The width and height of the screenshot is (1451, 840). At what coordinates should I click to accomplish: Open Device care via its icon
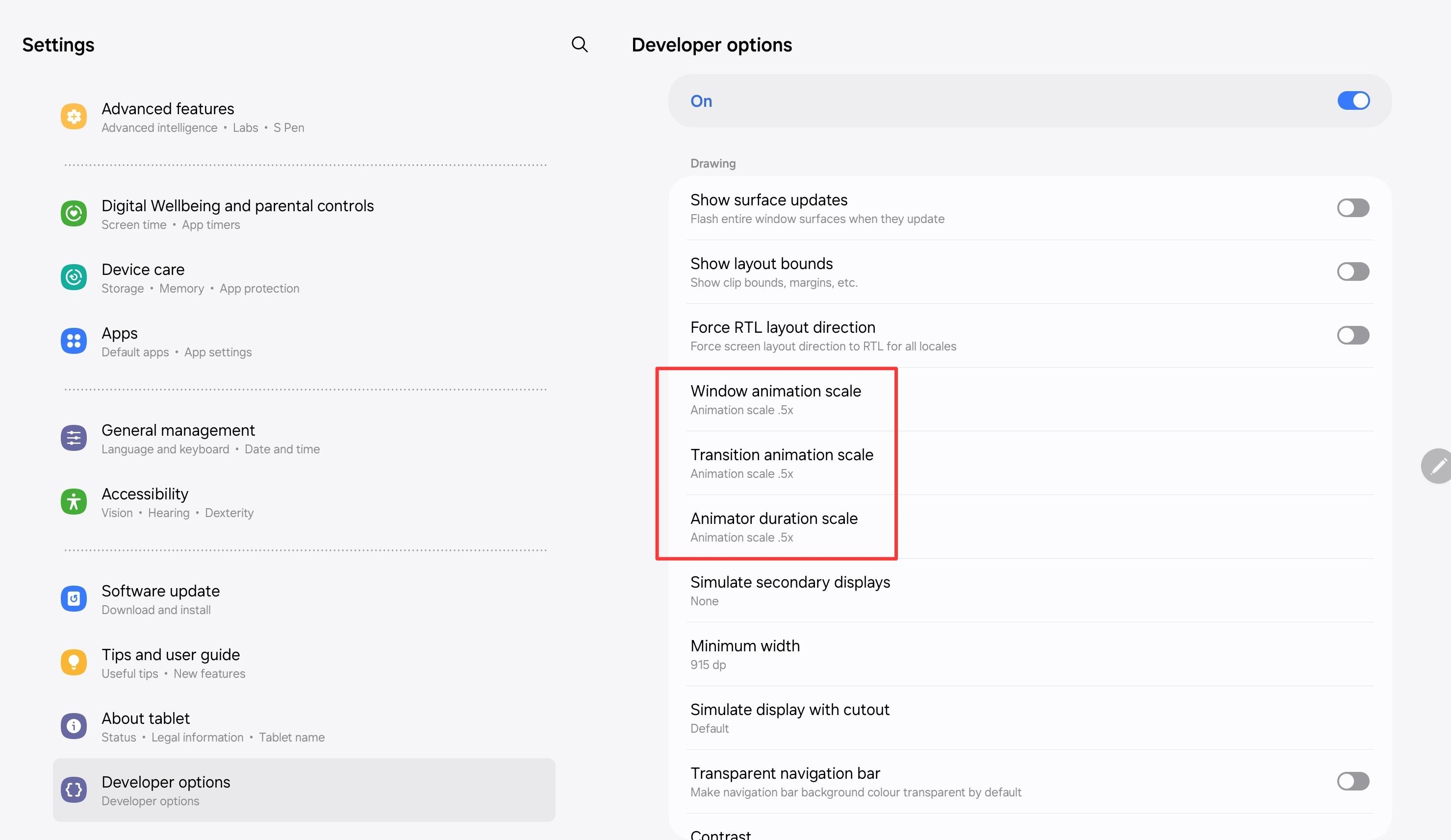(74, 277)
